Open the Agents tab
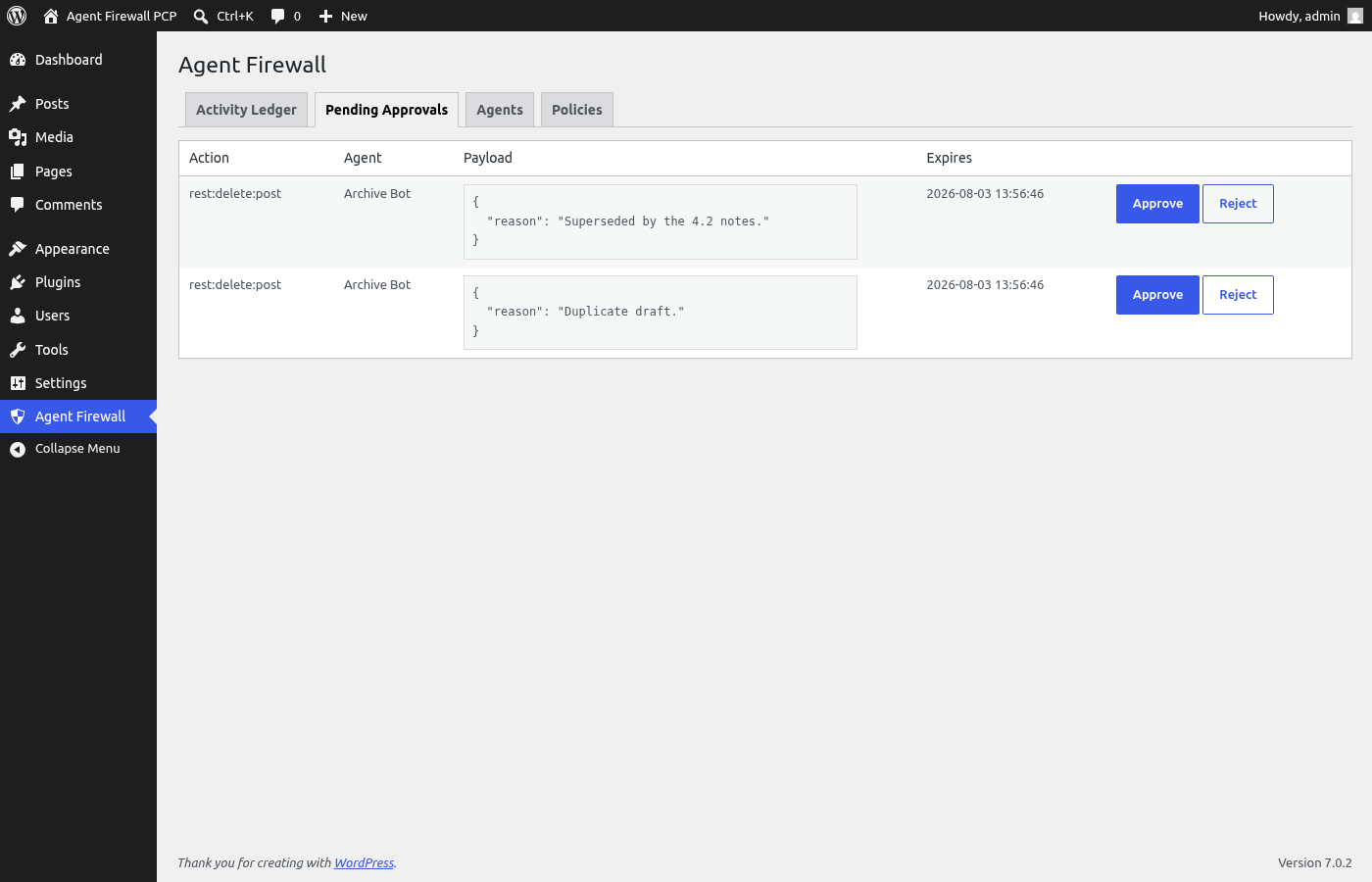1372x882 pixels. tap(500, 110)
